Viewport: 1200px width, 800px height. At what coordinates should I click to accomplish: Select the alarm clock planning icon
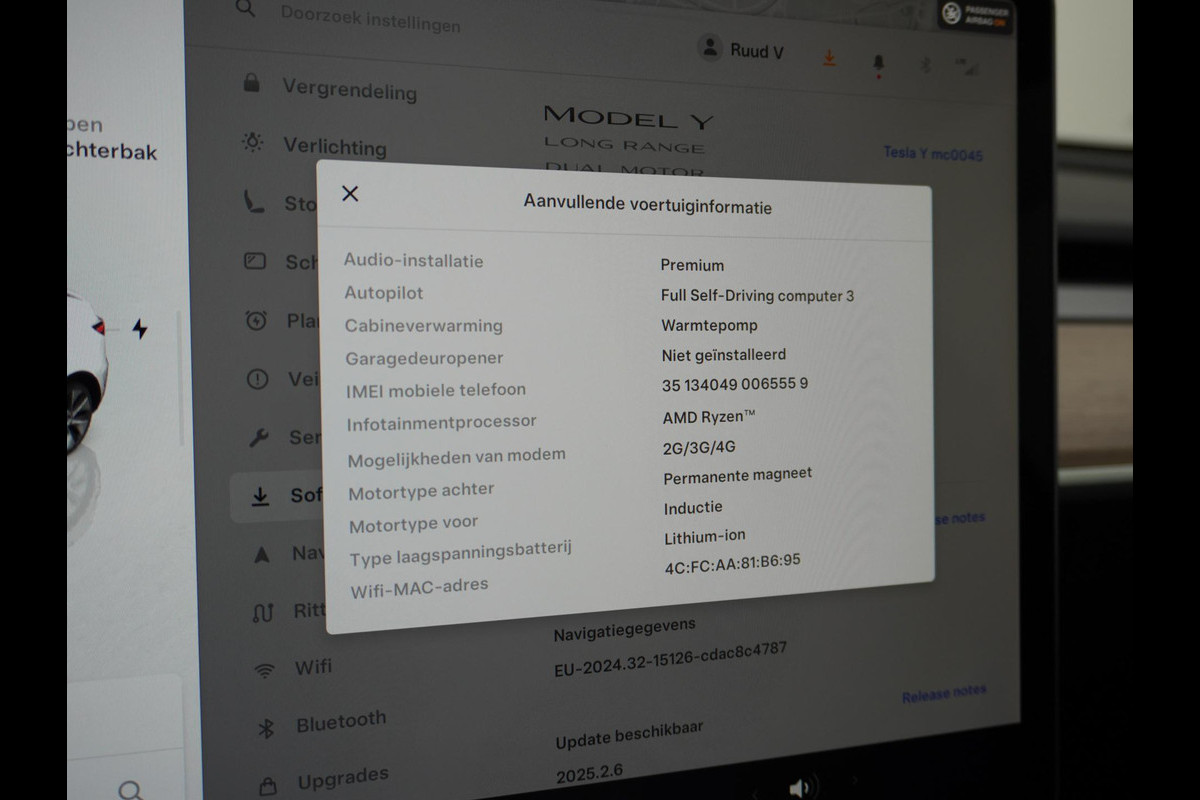[256, 320]
